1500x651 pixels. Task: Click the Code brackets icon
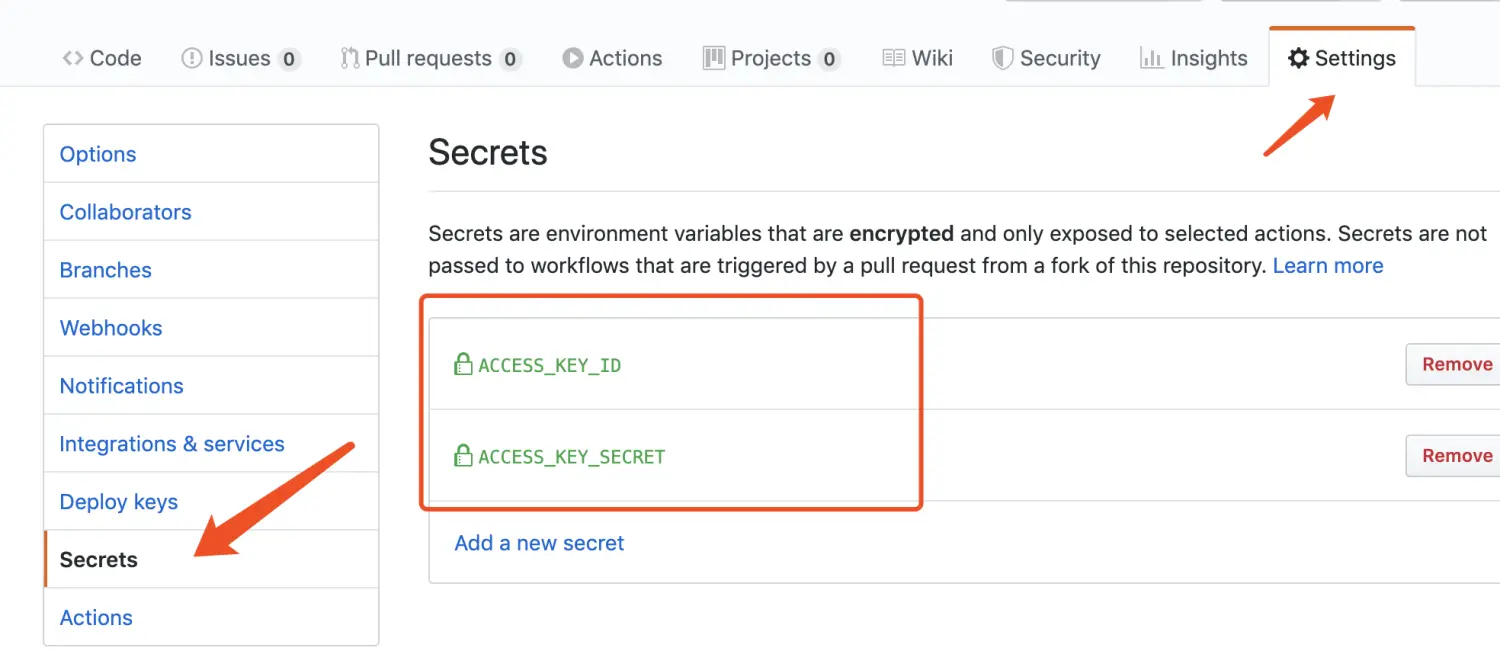[x=72, y=58]
